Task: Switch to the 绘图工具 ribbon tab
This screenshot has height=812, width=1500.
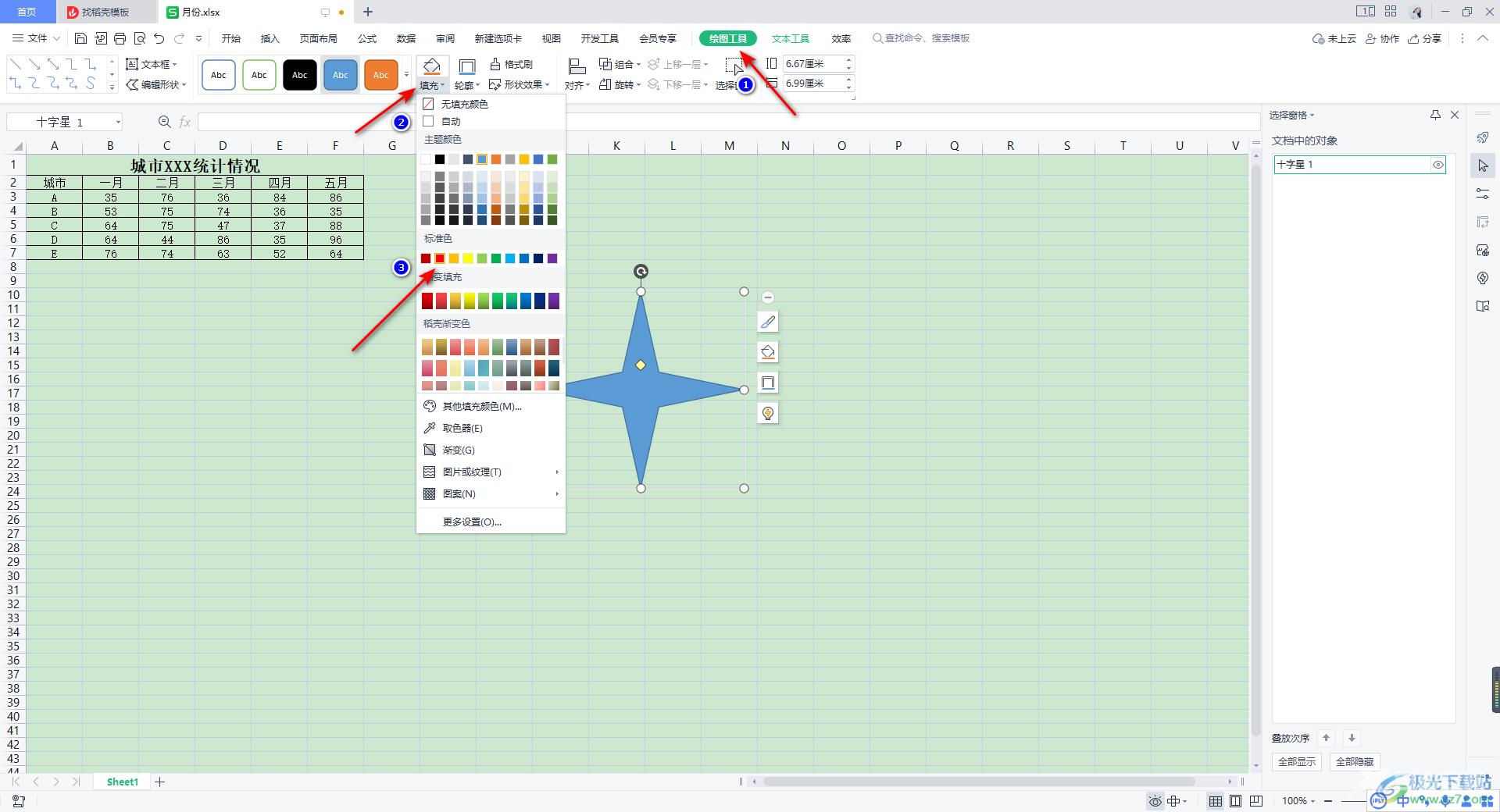Action: [x=728, y=38]
